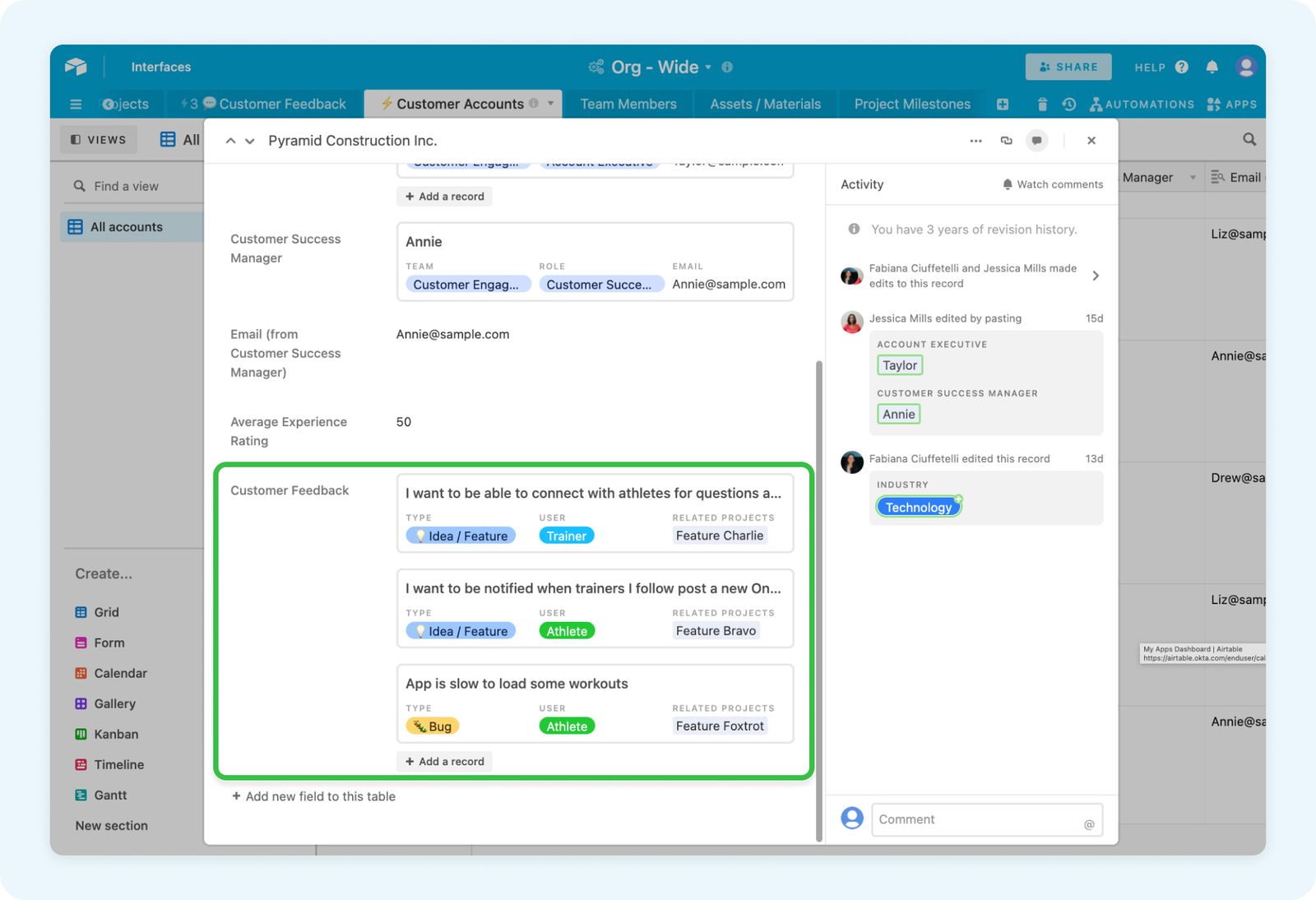This screenshot has width=1316, height=900.
Task: Click the Share button
Action: pos(1068,67)
